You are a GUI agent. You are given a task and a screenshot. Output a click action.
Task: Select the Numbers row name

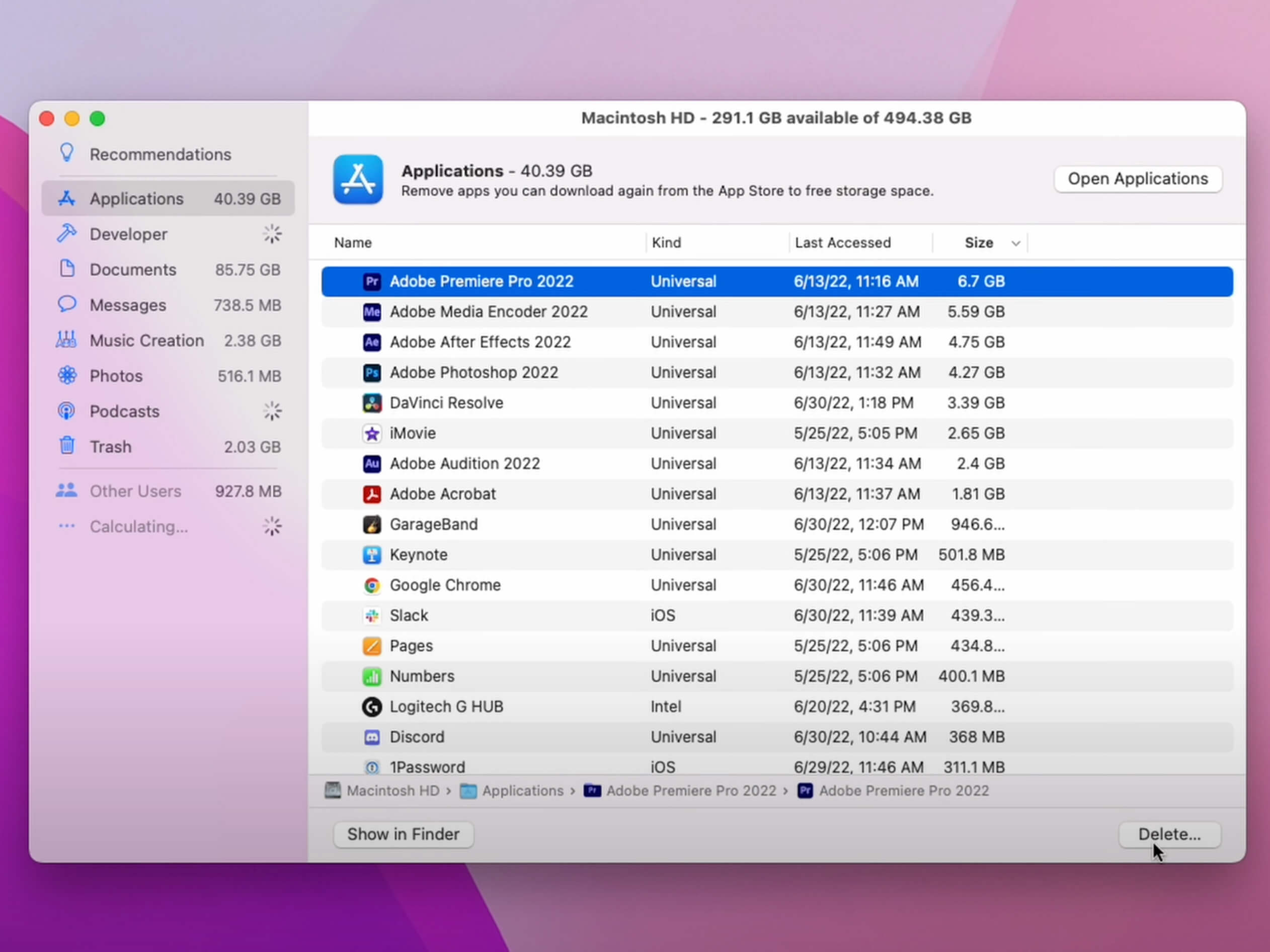(x=422, y=676)
